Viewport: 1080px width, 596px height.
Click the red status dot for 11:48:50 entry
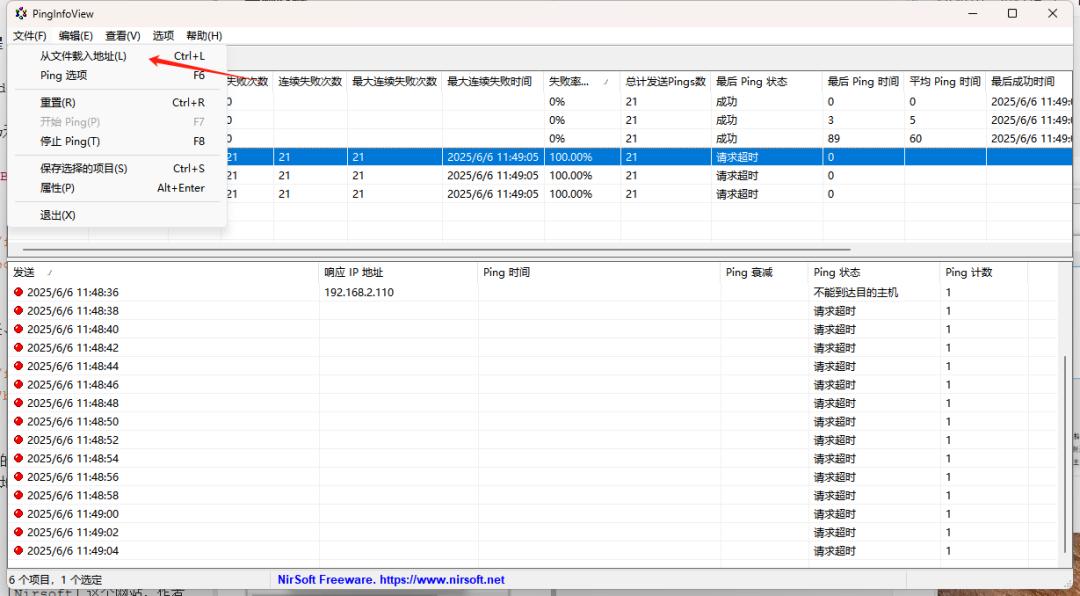coord(19,422)
